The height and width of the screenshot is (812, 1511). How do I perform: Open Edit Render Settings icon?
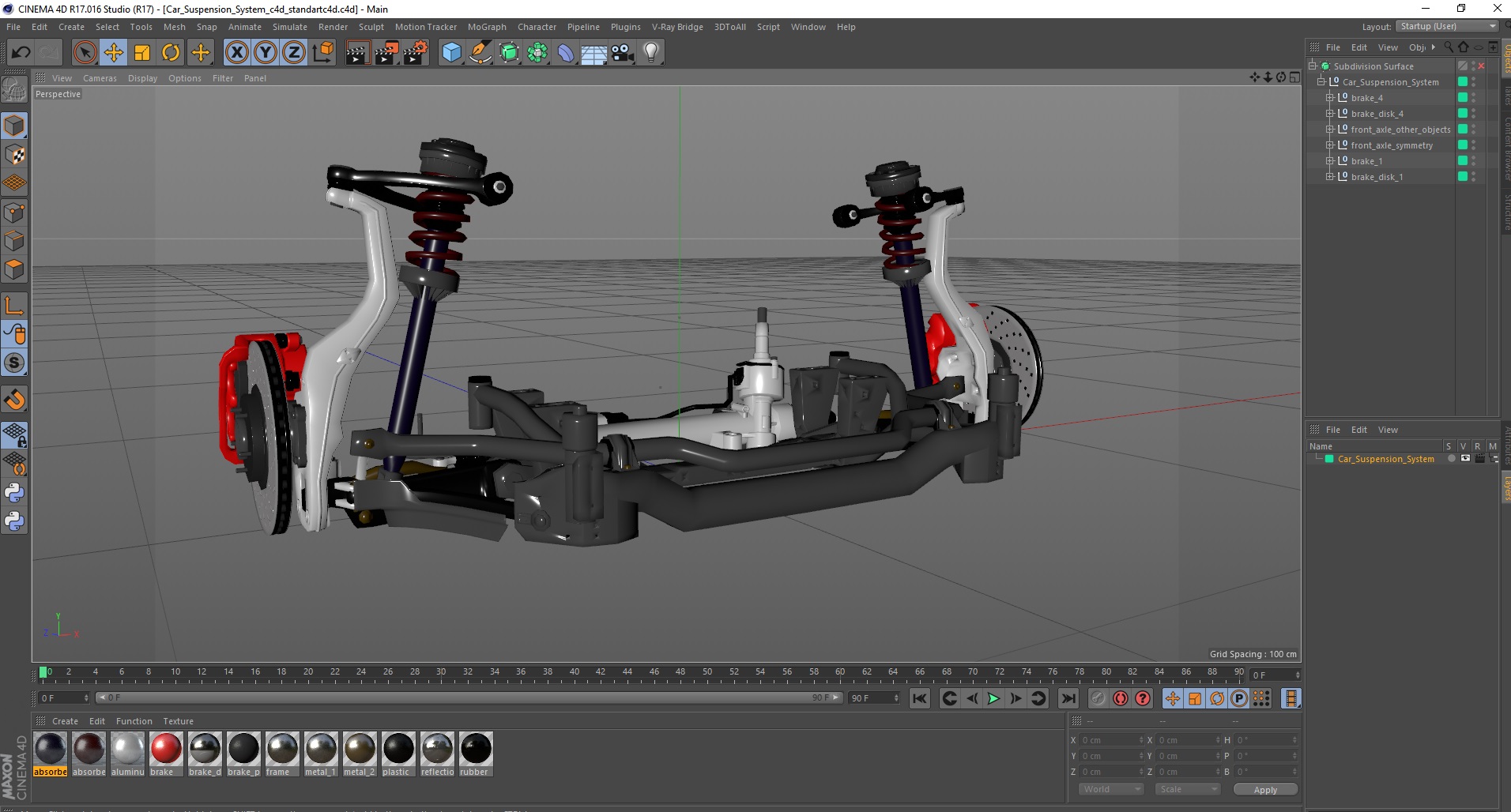[x=415, y=53]
